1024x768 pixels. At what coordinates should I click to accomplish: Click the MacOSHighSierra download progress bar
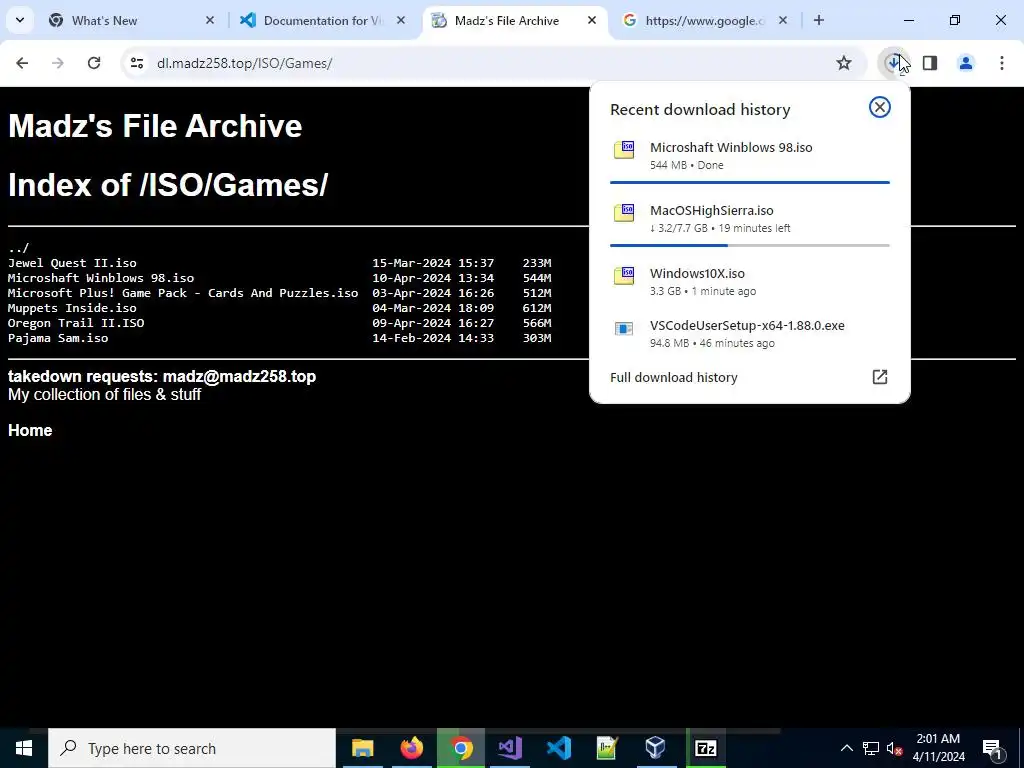(x=750, y=245)
